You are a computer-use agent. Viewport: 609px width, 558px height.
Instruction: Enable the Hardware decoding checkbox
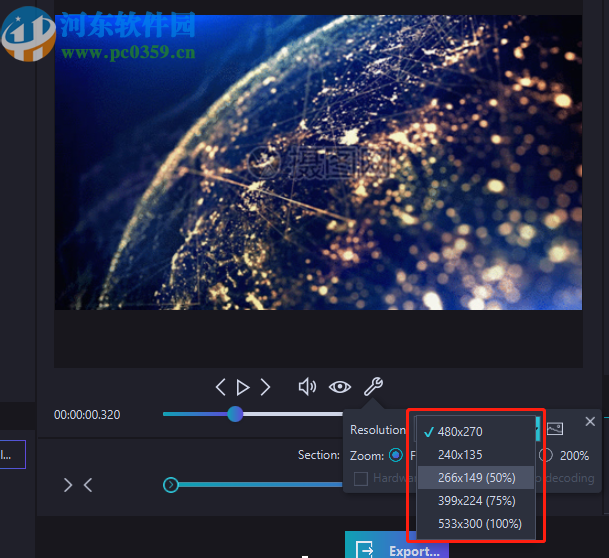point(361,478)
